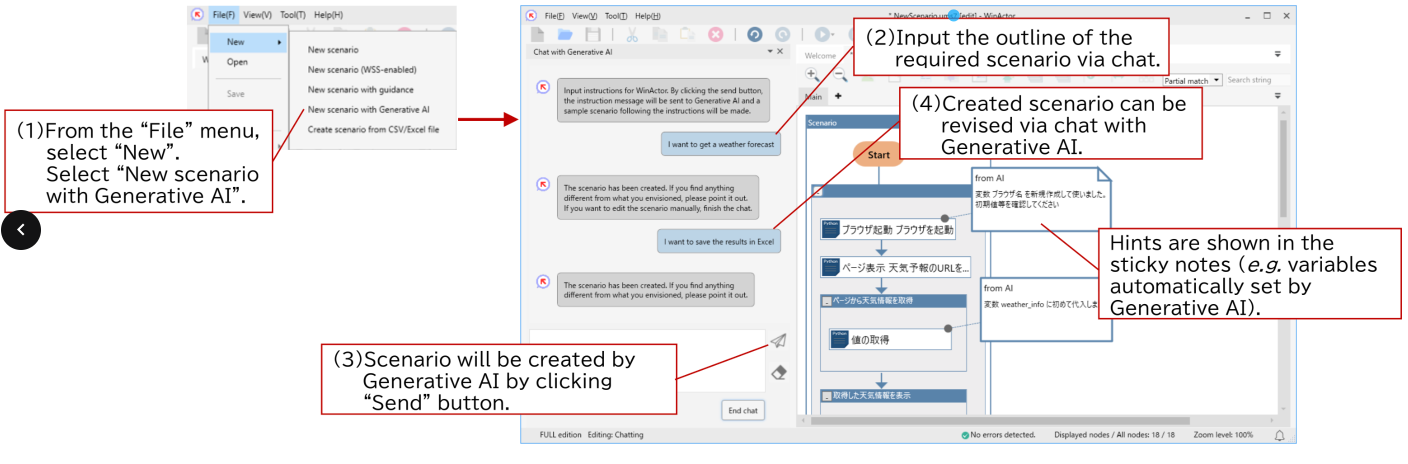1408x464 pixels.
Task: Click the Send paper-plane icon in chat
Action: tap(779, 340)
